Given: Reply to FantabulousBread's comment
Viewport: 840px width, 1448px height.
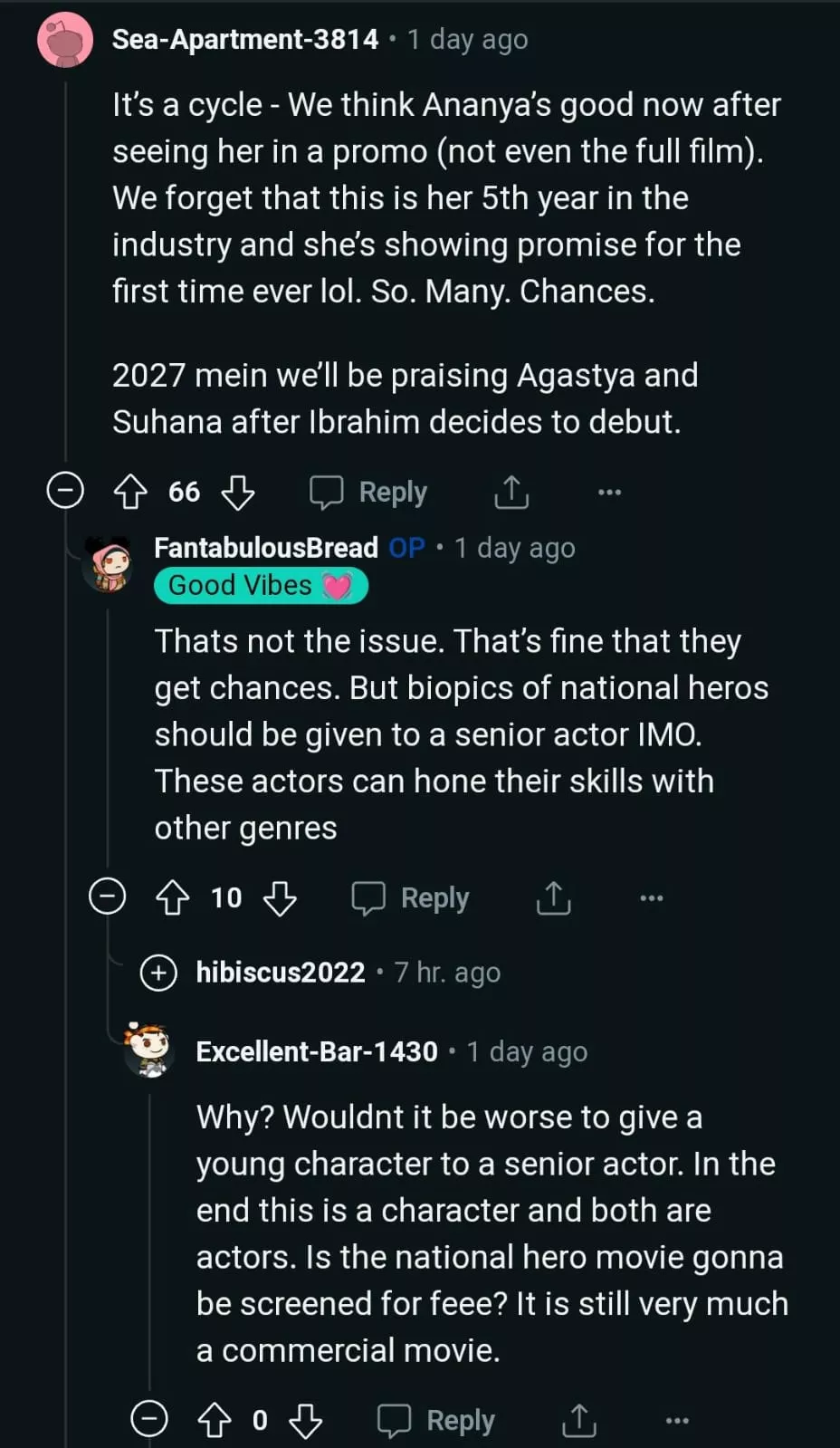Looking at the screenshot, I should [411, 897].
